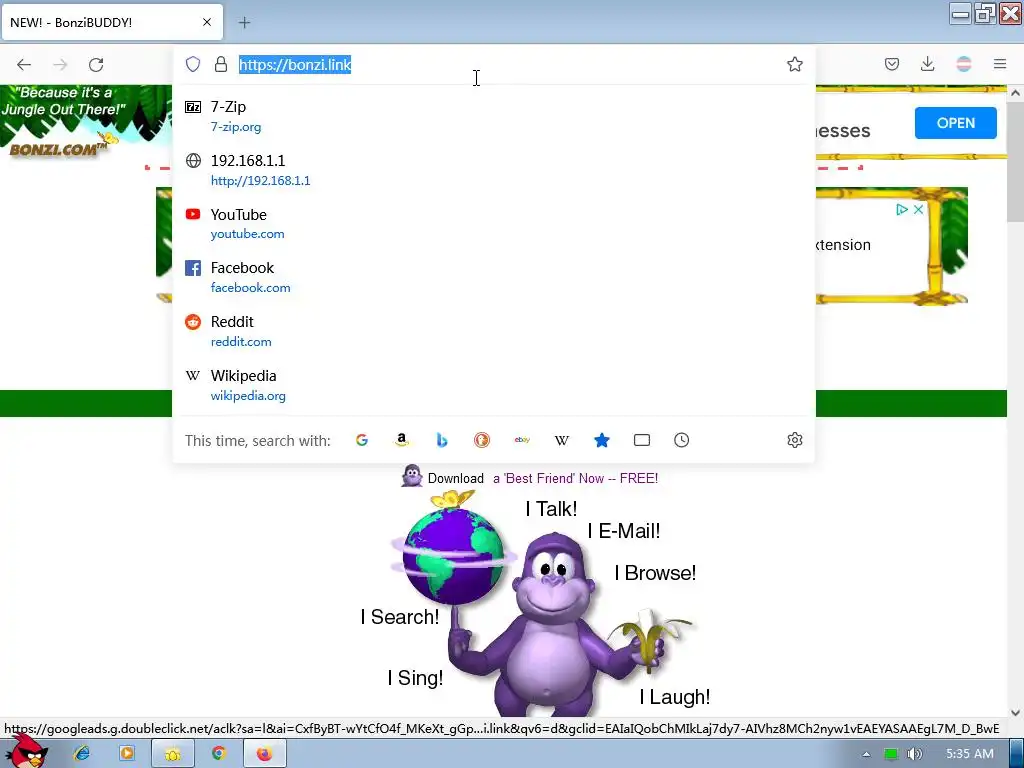Click the AdChoices triangle icon
This screenshot has width=1024, height=768.
902,210
